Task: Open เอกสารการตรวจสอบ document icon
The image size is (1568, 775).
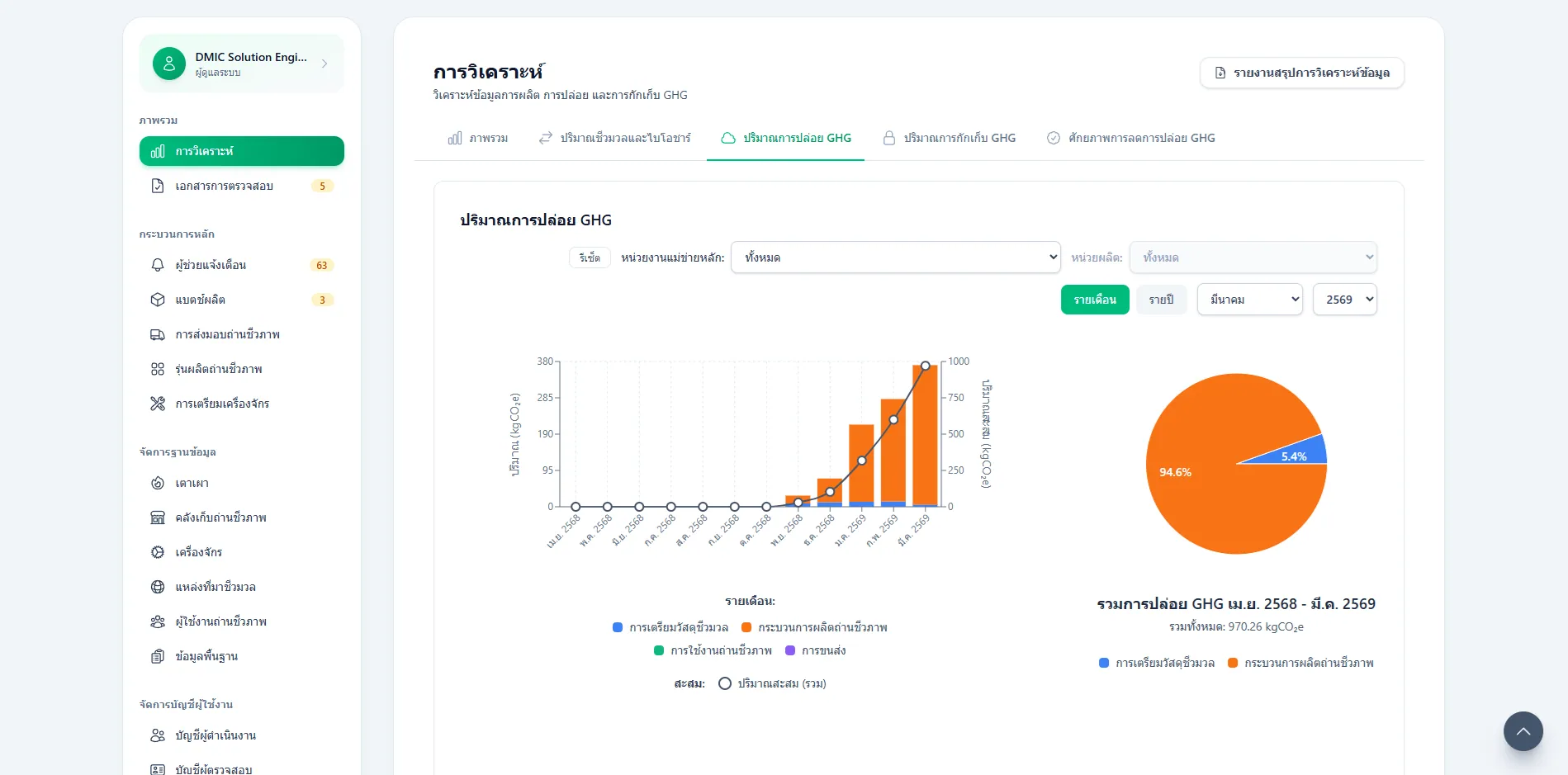Action: 158,187
